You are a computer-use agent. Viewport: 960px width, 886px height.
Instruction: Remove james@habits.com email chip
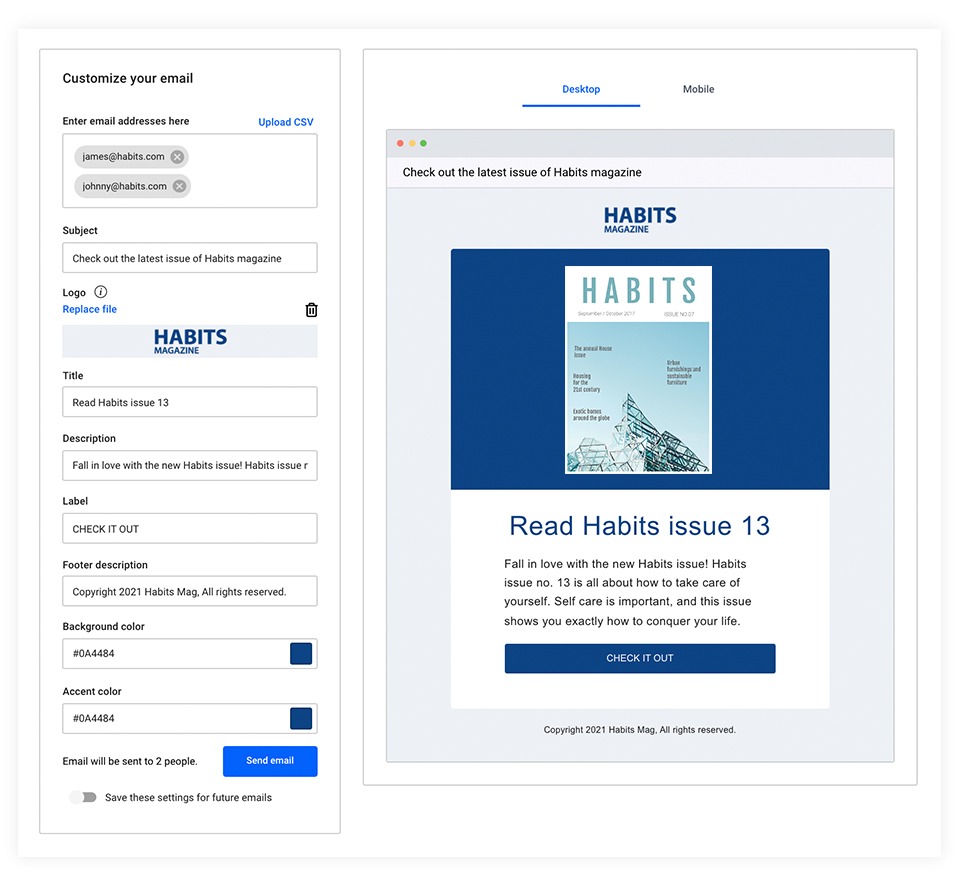pos(177,157)
